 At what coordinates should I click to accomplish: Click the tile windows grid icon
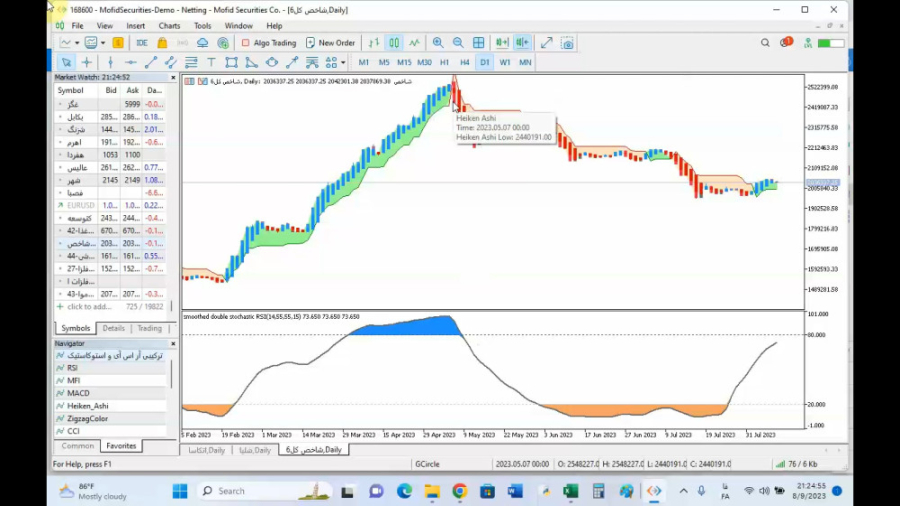tap(479, 42)
